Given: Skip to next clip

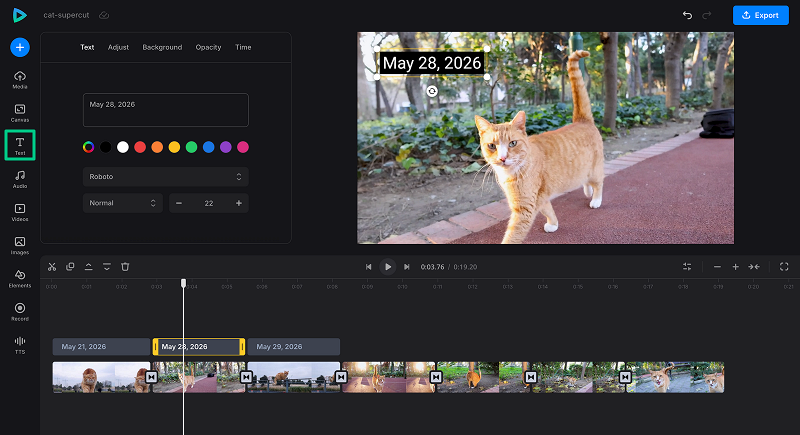Looking at the screenshot, I should click(x=407, y=267).
